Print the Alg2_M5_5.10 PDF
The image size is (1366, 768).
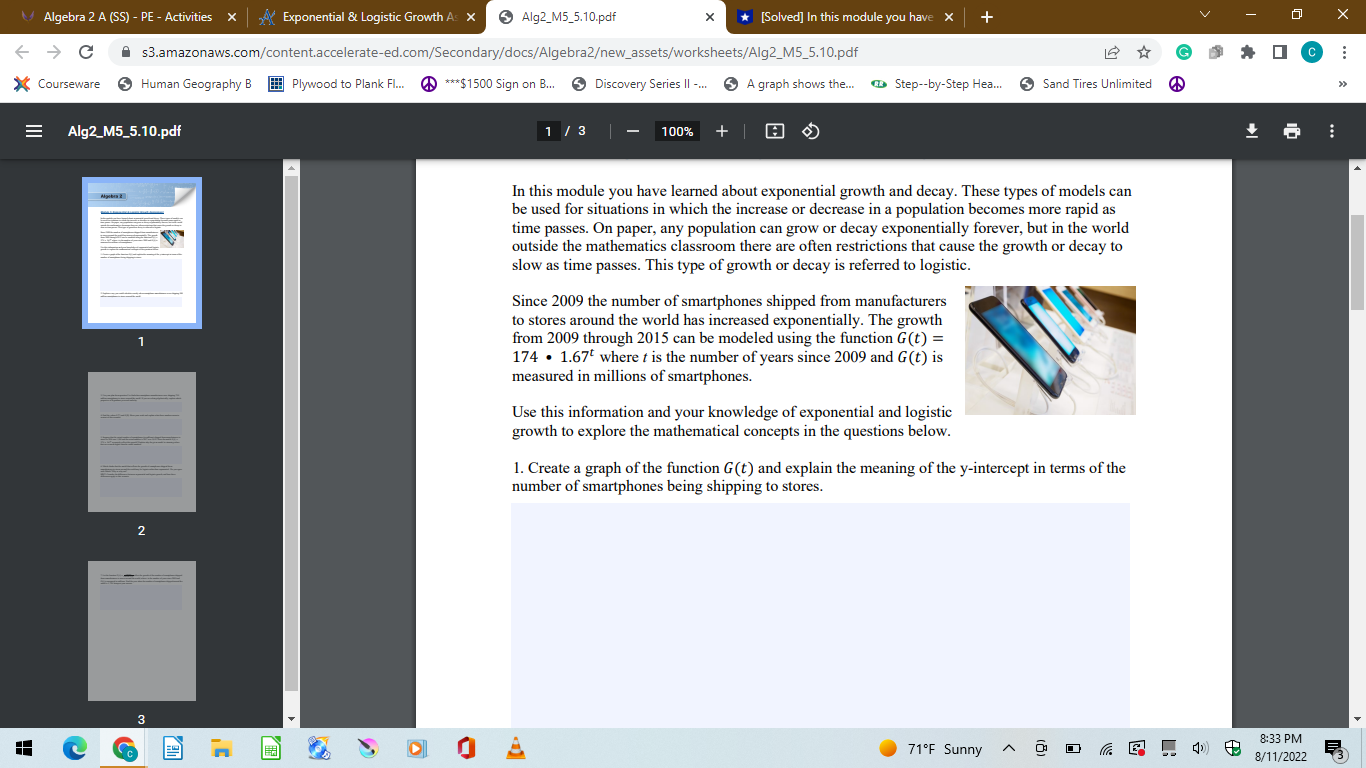(1292, 131)
